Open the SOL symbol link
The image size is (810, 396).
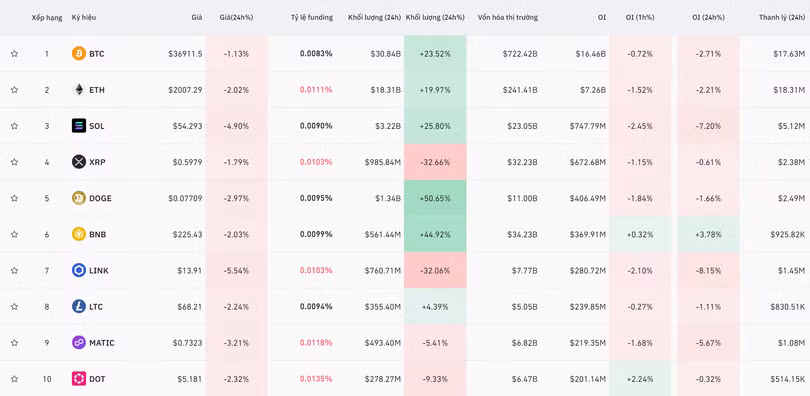97,126
